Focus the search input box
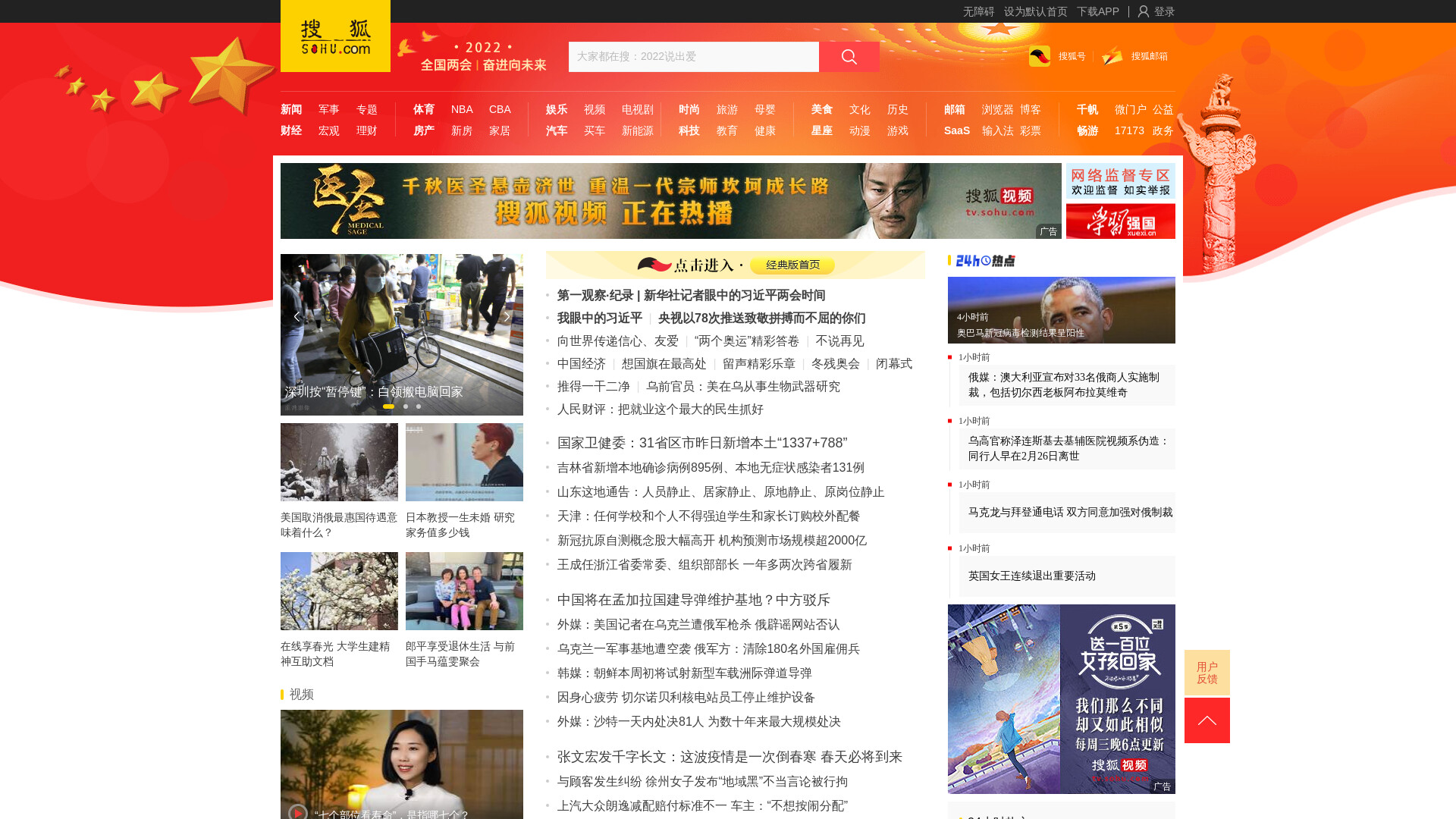 [694, 57]
